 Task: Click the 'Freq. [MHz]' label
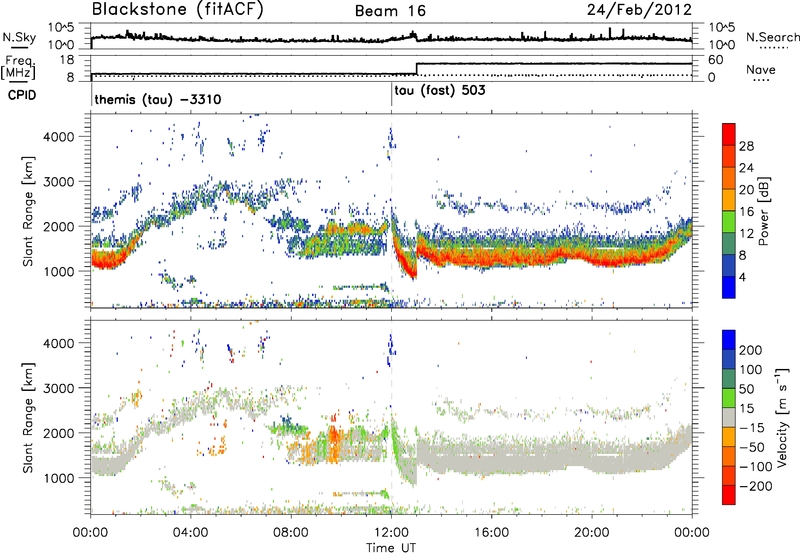[x=18, y=68]
